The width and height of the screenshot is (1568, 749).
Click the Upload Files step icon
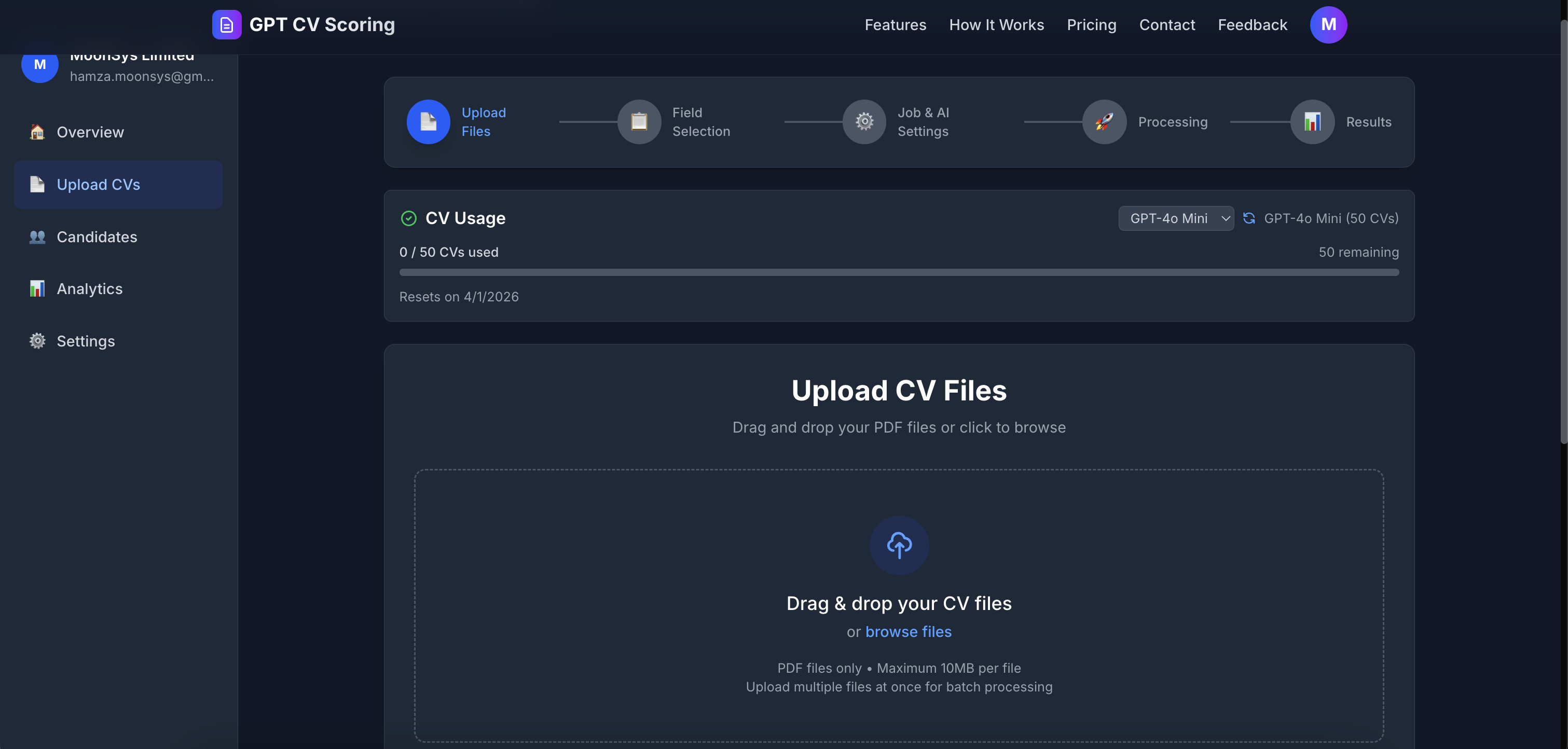coord(428,122)
